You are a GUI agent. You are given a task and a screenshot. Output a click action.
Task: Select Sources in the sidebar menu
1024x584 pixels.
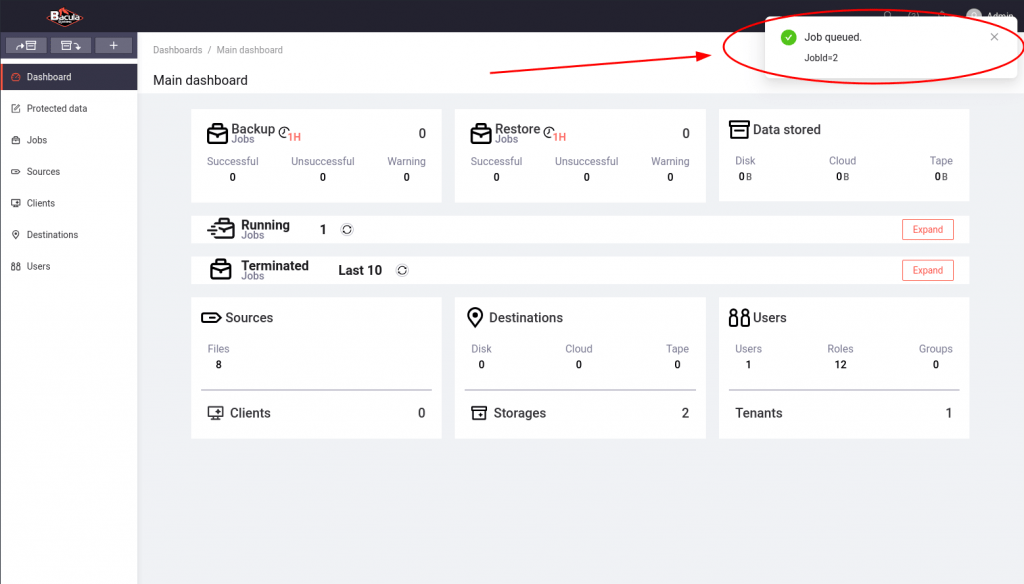pos(43,172)
